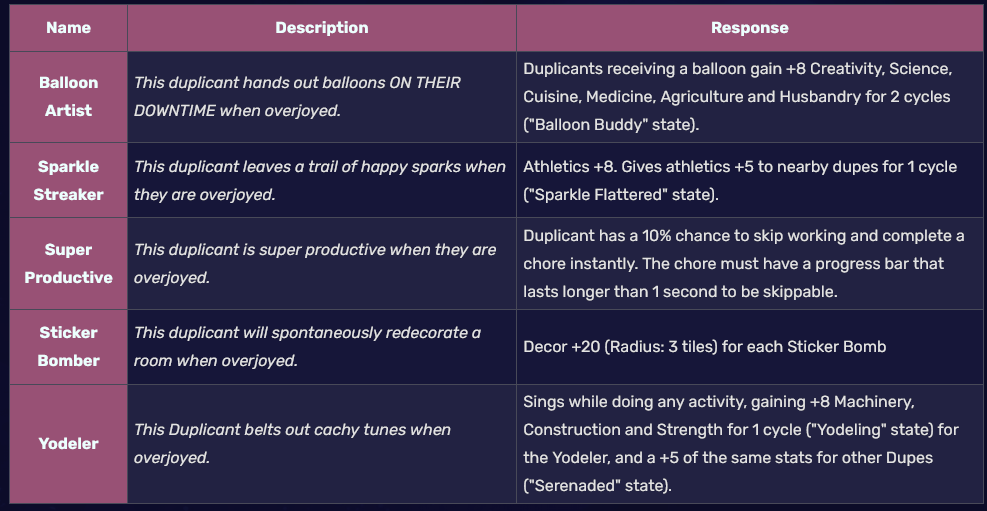Click the Response column header
This screenshot has width=987, height=511.
pos(749,28)
